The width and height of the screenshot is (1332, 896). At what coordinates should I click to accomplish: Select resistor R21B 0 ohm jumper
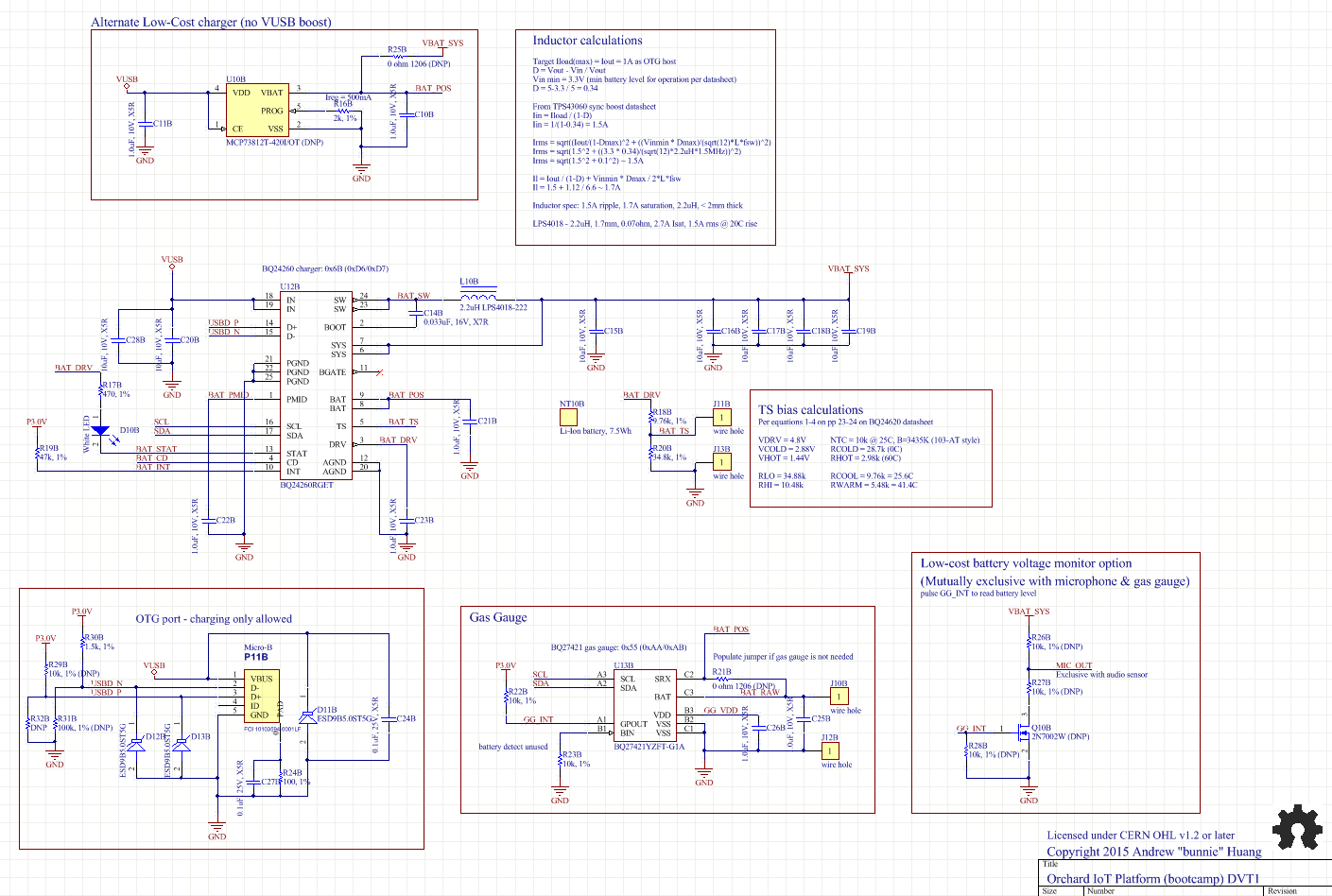coord(721,679)
